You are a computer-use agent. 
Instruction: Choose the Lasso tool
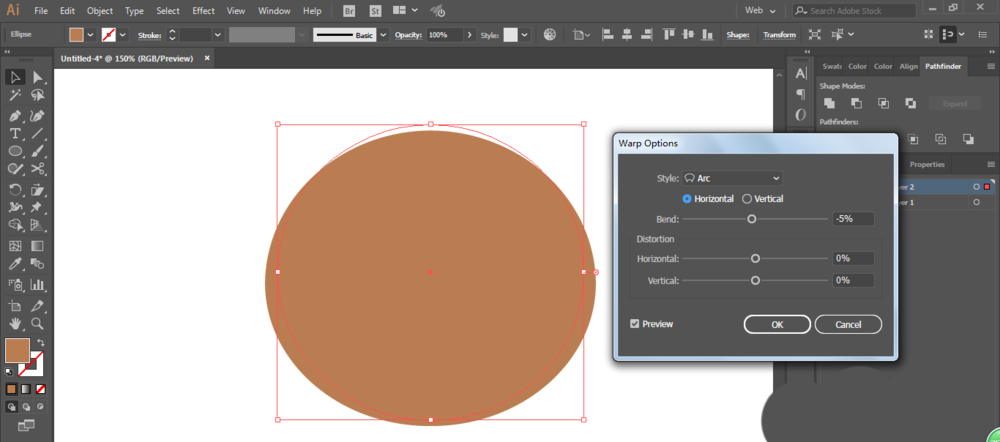[38, 96]
